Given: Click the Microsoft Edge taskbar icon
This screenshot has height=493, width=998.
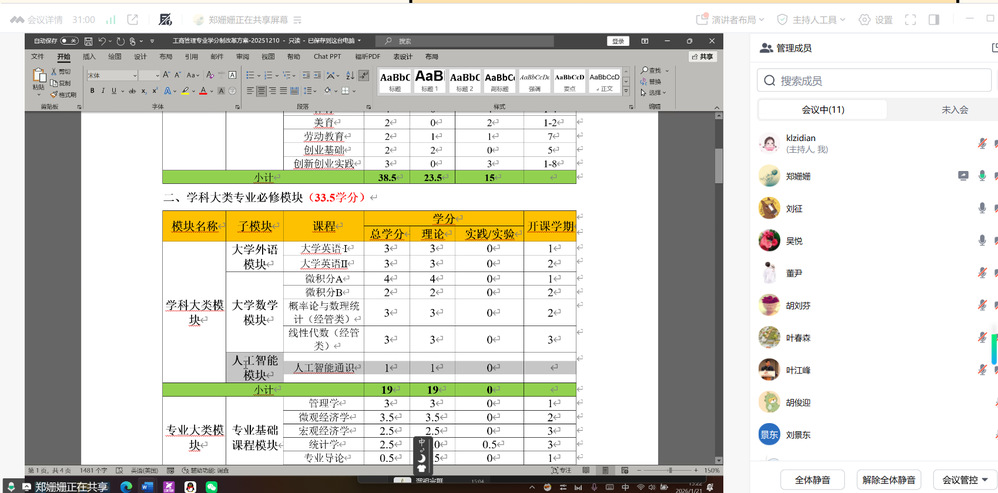Looking at the screenshot, I should (126, 486).
